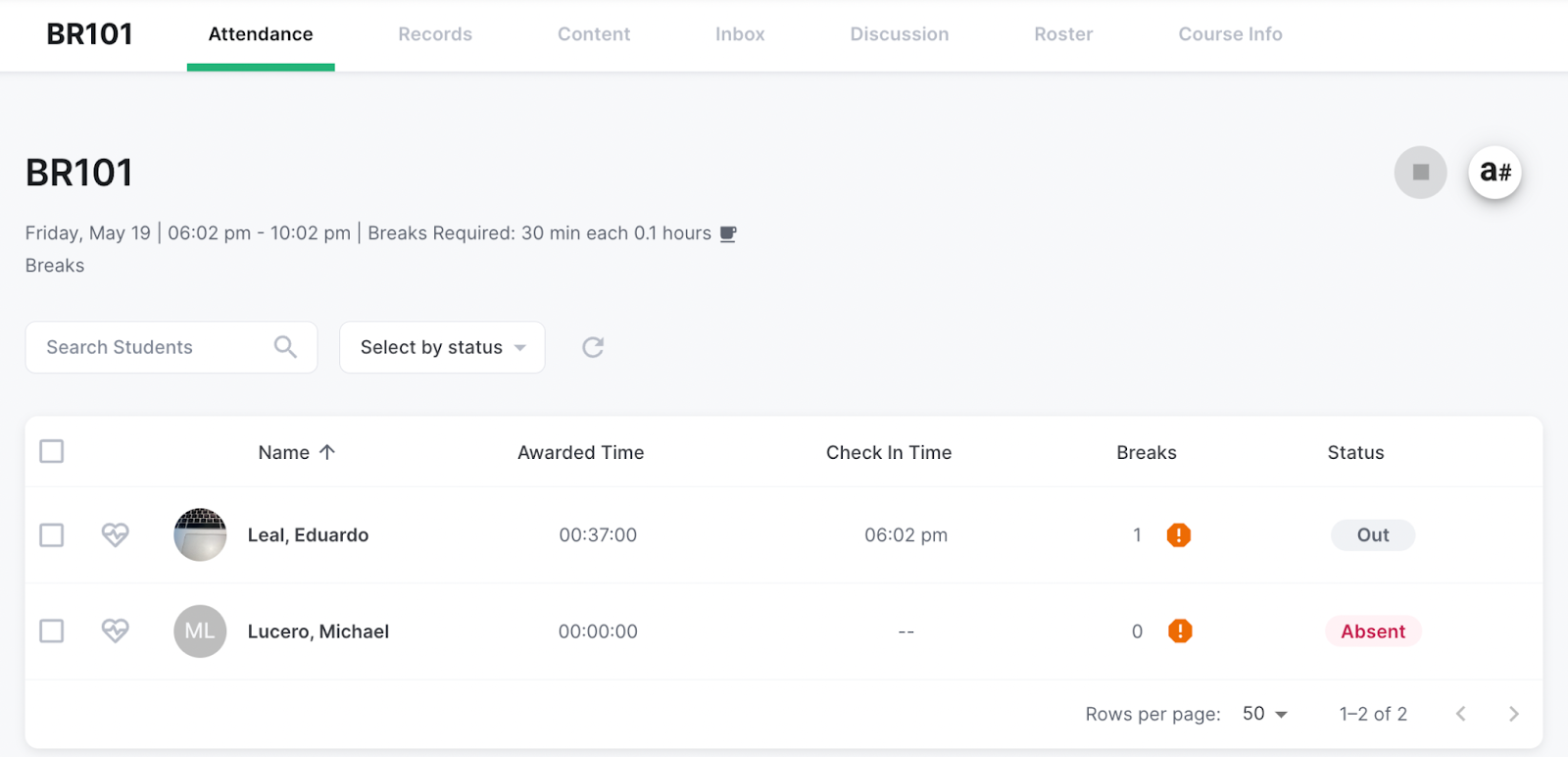Check the box for Lucero, Michael
The width and height of the screenshot is (1568, 757).
click(x=52, y=631)
